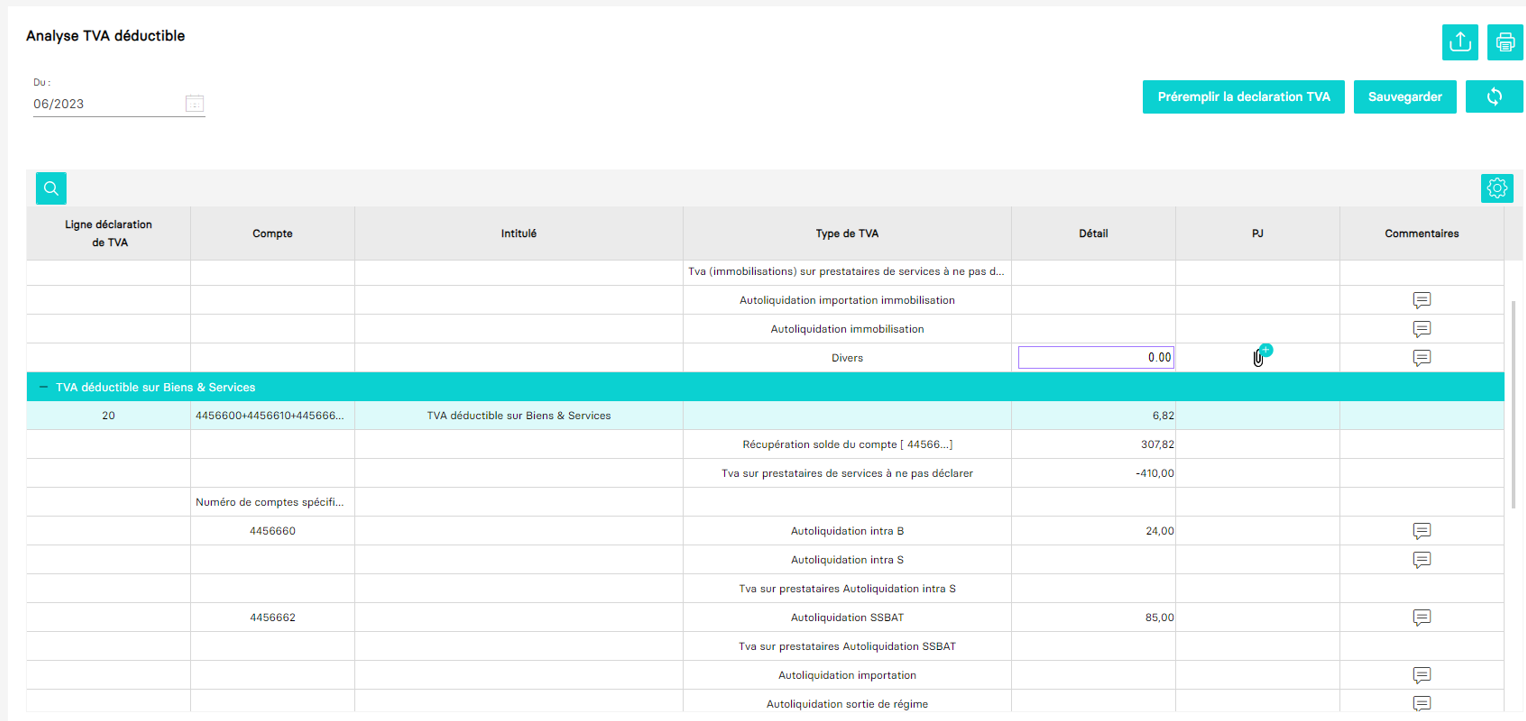Click the Type de TVA column header

(x=848, y=233)
